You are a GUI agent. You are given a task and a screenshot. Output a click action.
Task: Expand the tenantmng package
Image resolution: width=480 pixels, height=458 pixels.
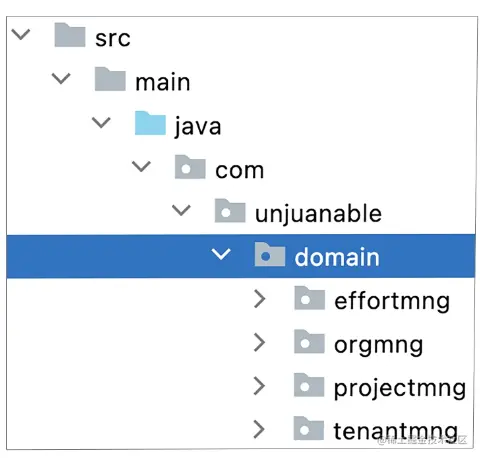click(259, 429)
